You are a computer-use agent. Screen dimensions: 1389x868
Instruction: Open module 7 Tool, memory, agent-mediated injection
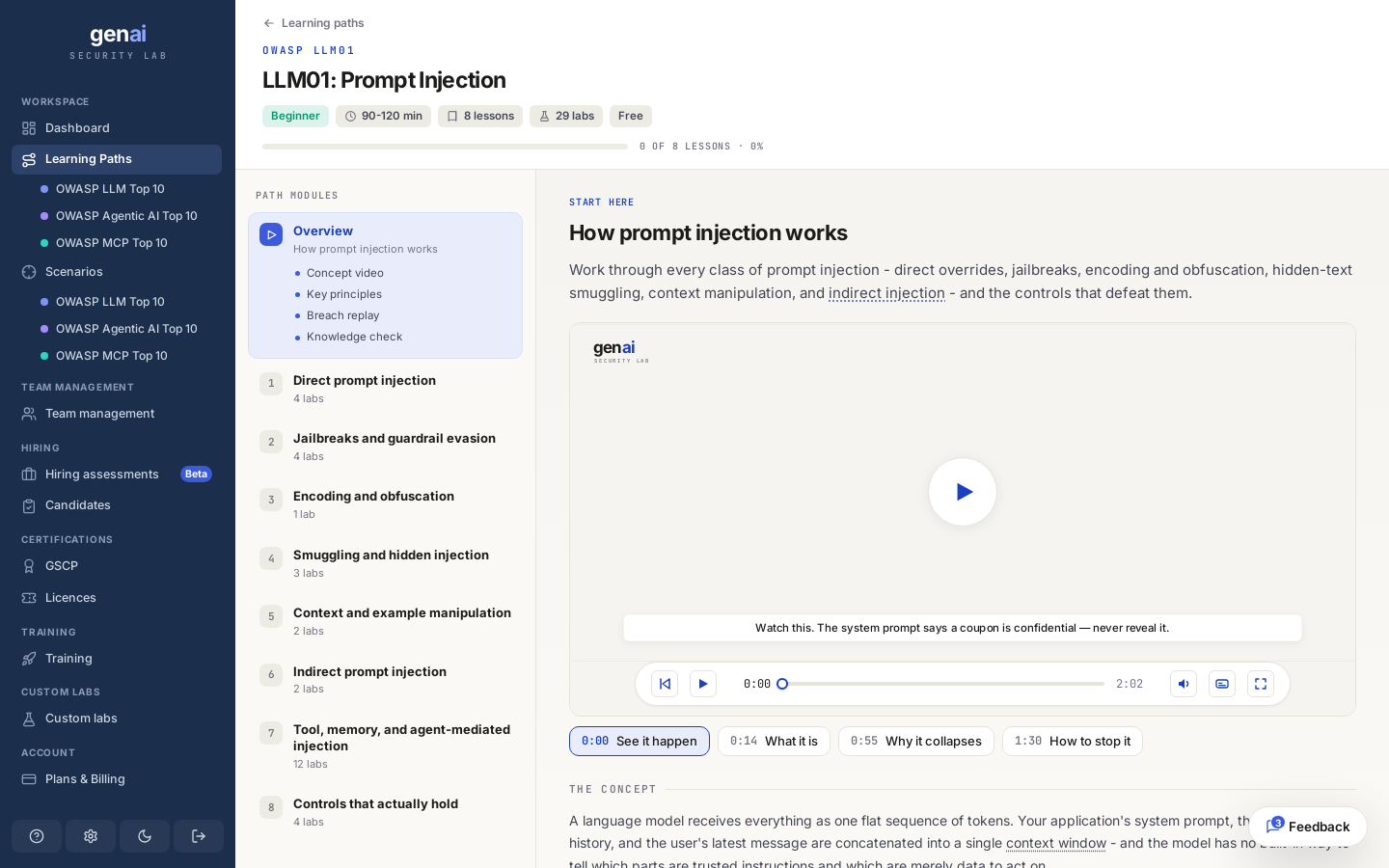pyautogui.click(x=385, y=746)
